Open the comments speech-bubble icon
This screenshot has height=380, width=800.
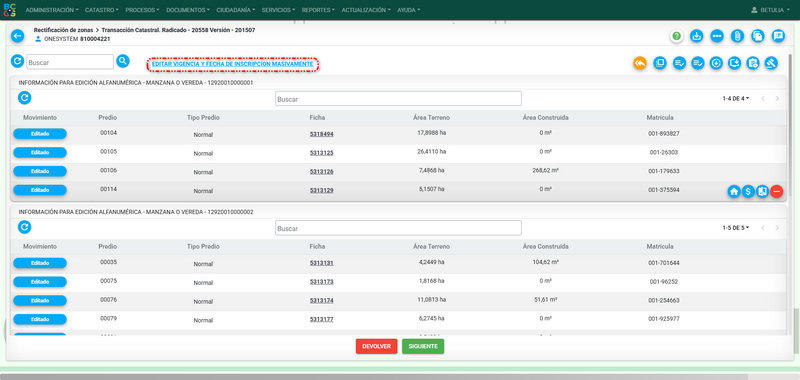[x=778, y=36]
